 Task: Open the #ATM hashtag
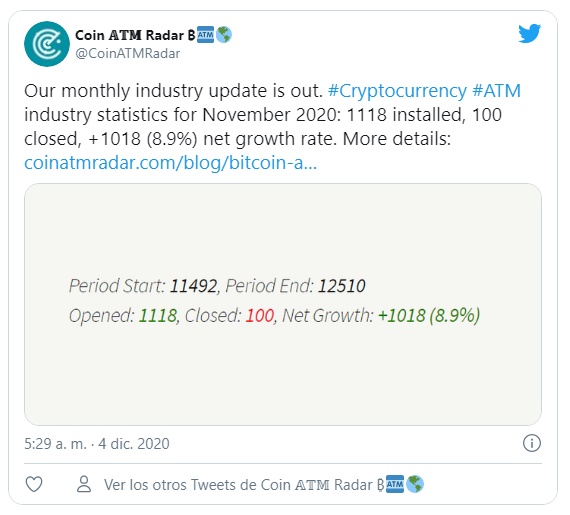click(496, 91)
